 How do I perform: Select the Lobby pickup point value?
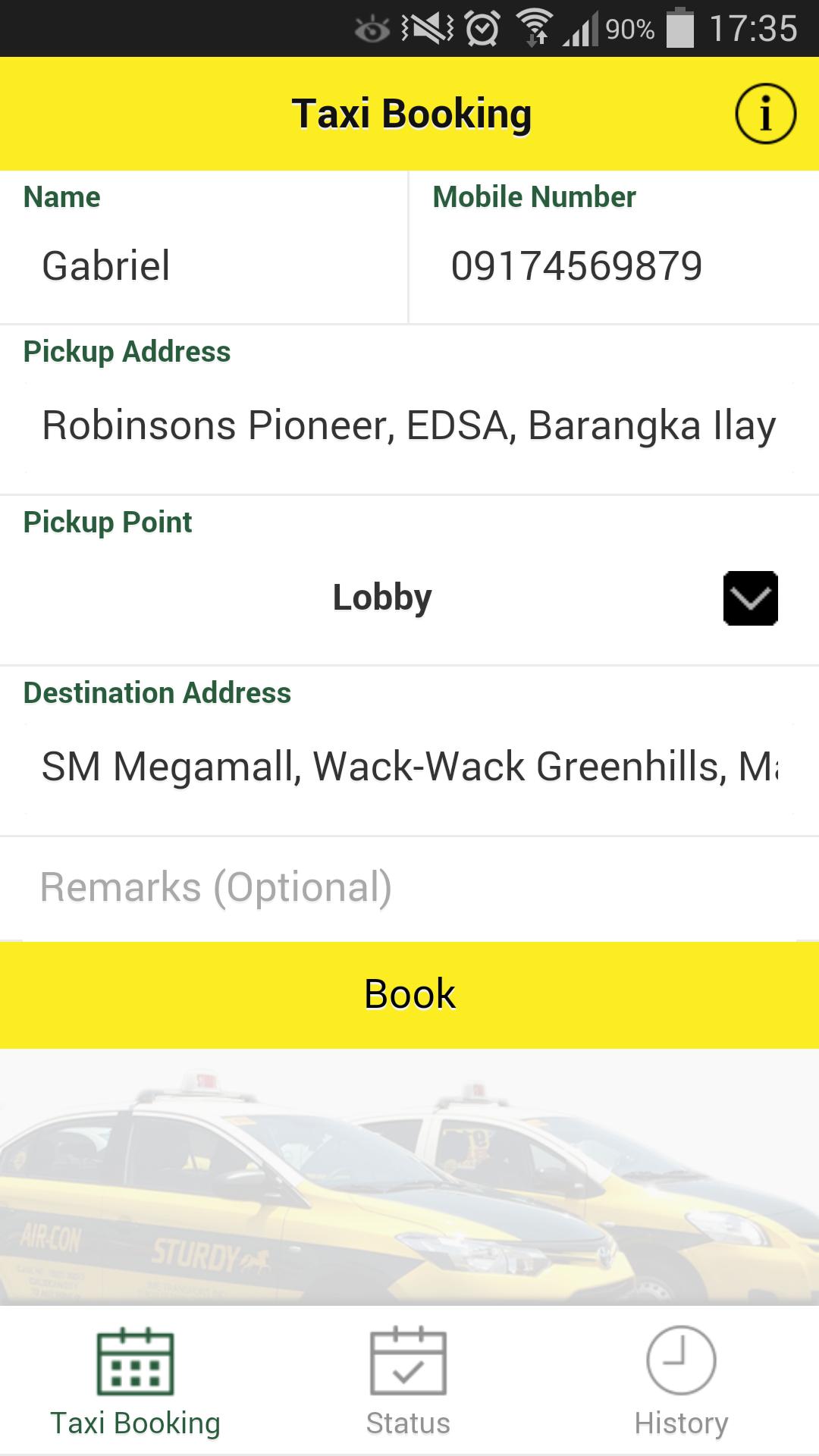(x=382, y=598)
